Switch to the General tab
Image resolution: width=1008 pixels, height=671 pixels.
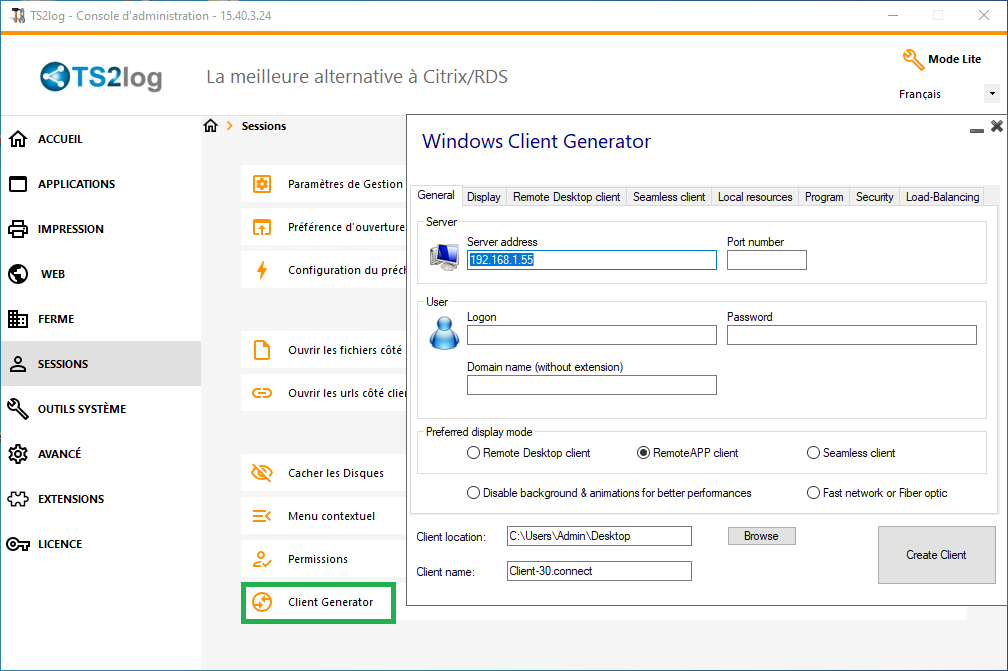[436, 195]
